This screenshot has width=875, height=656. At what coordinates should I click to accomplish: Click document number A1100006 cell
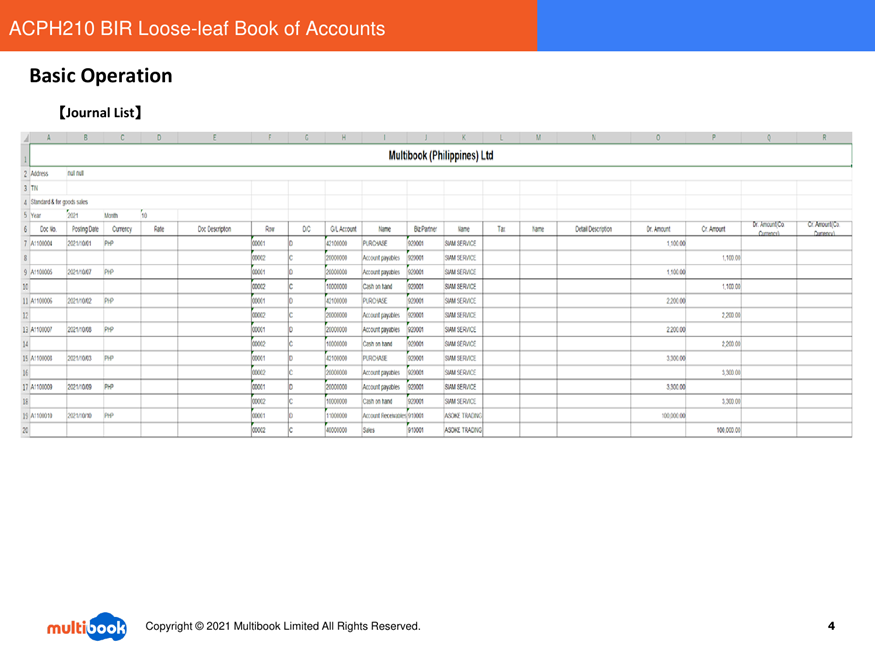(48, 301)
